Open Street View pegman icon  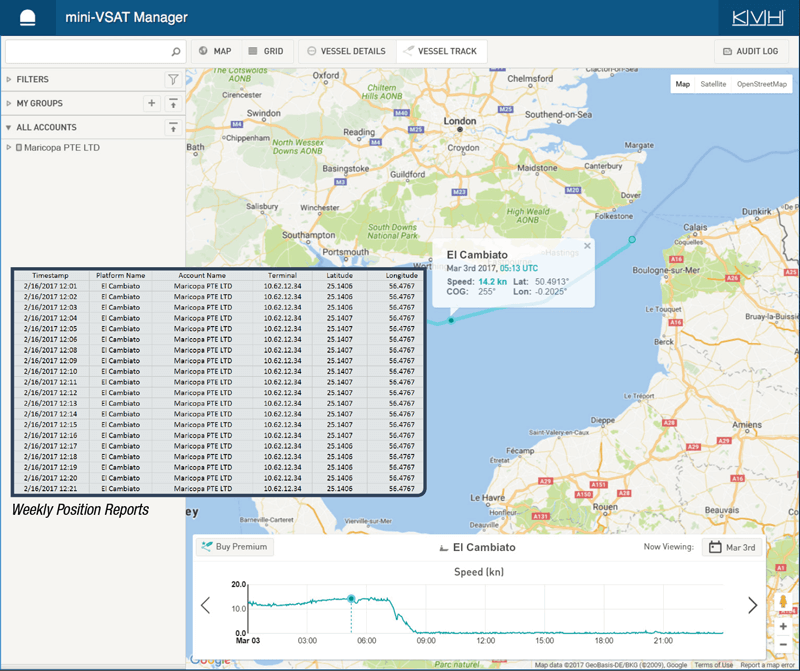coord(783,602)
